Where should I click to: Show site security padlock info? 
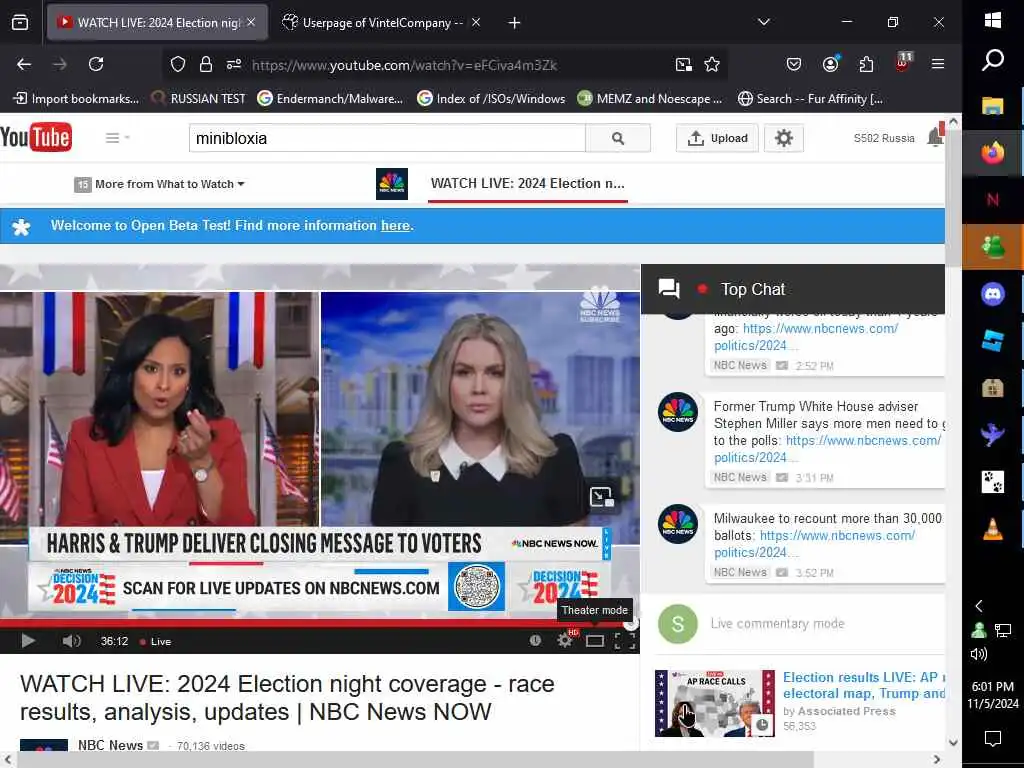(206, 64)
